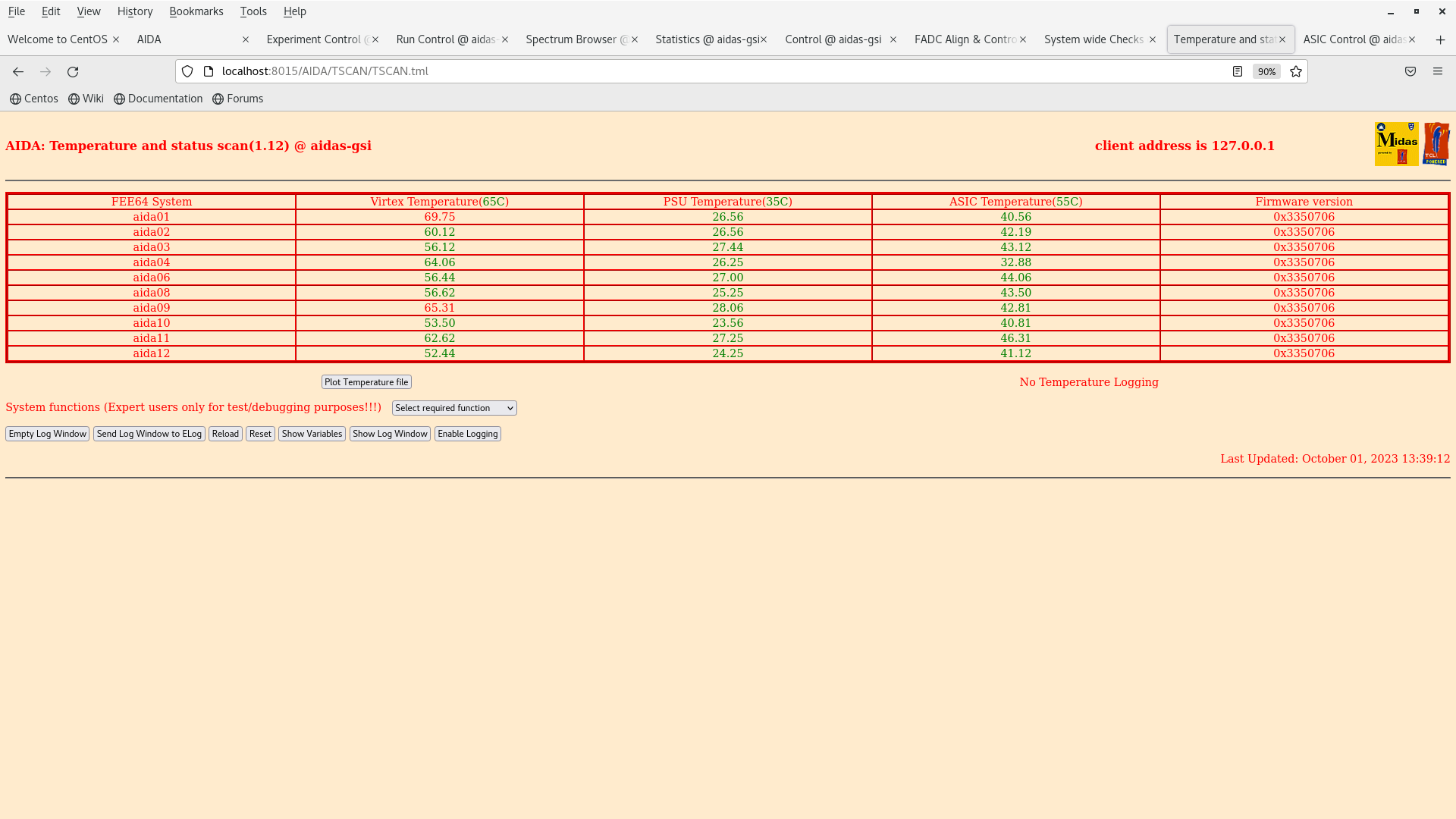The height and width of the screenshot is (819, 1456).
Task: Open the Save to Pocket icon
Action: pyautogui.click(x=1410, y=71)
